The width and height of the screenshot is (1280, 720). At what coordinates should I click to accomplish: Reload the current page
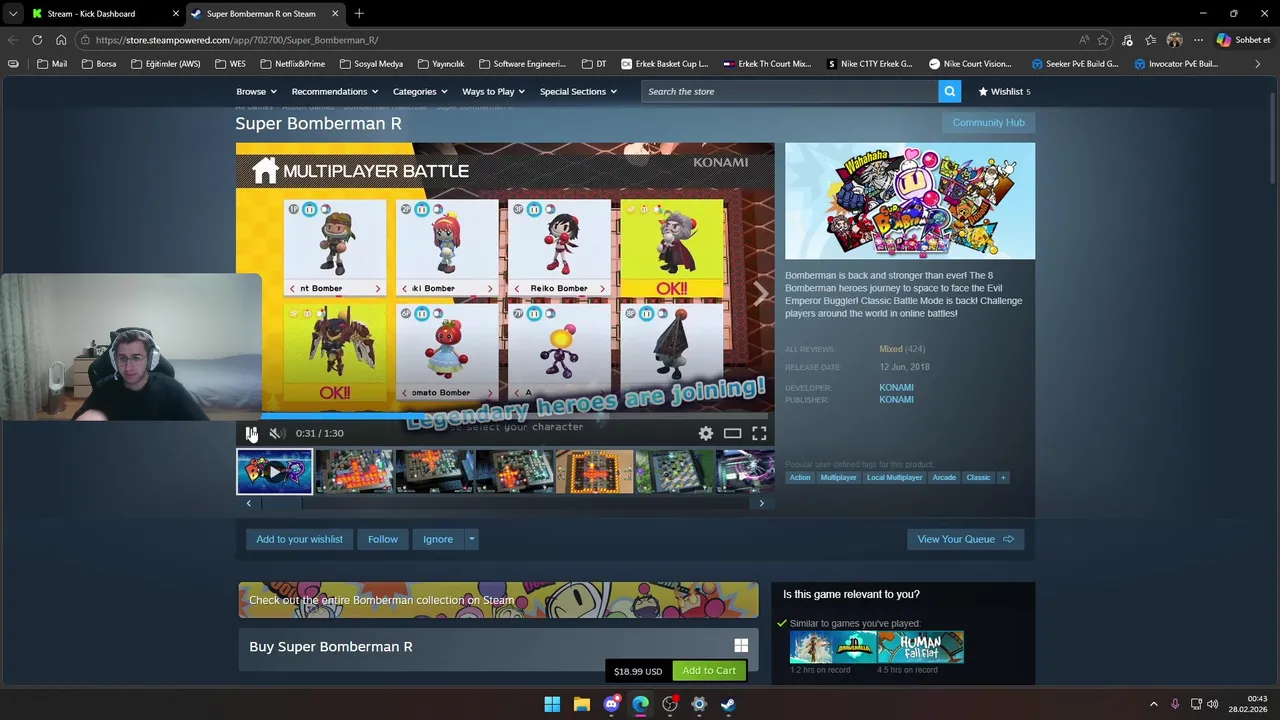tap(37, 40)
